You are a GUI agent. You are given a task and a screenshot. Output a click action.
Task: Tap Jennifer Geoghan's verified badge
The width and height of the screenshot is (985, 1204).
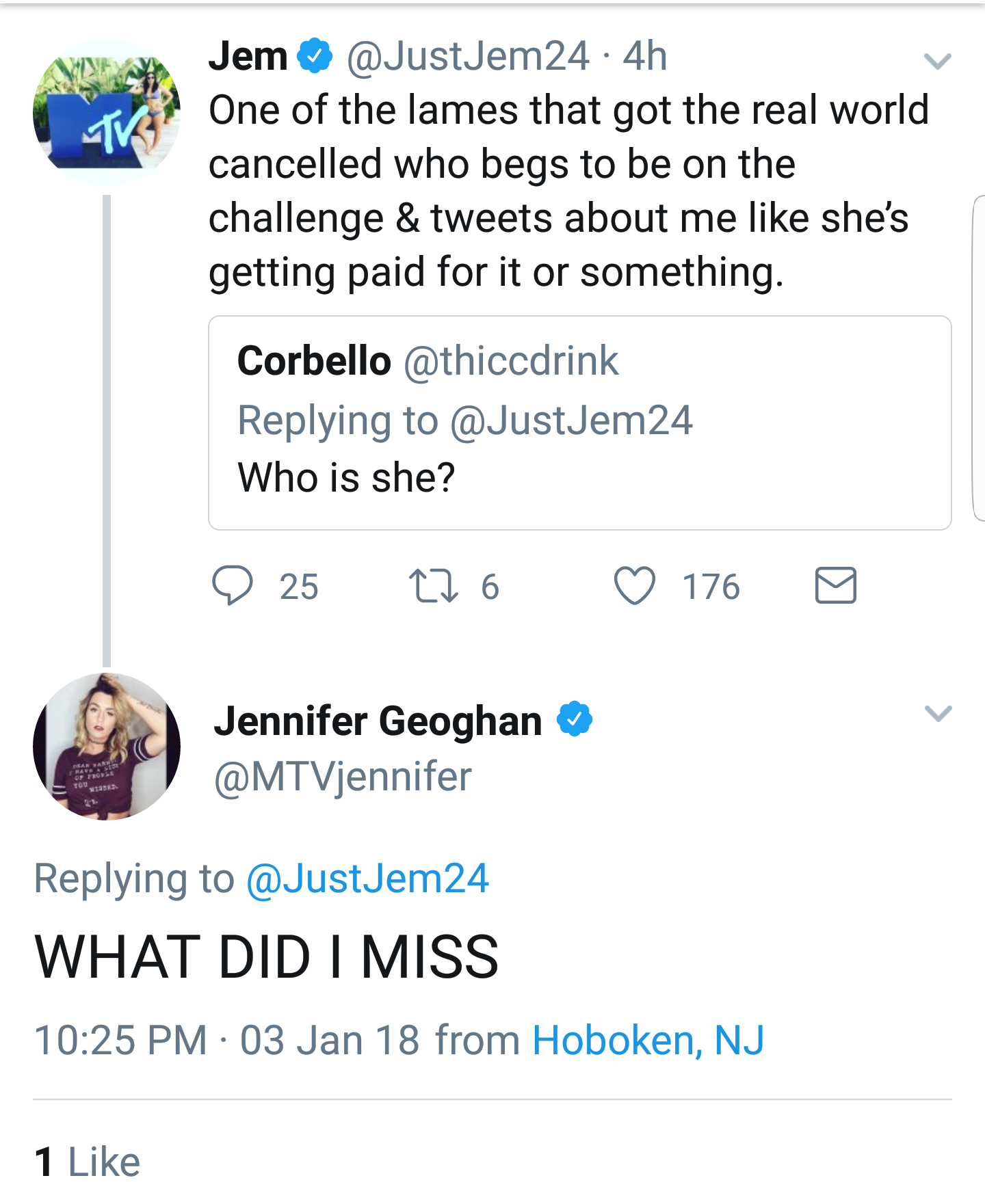tap(575, 719)
